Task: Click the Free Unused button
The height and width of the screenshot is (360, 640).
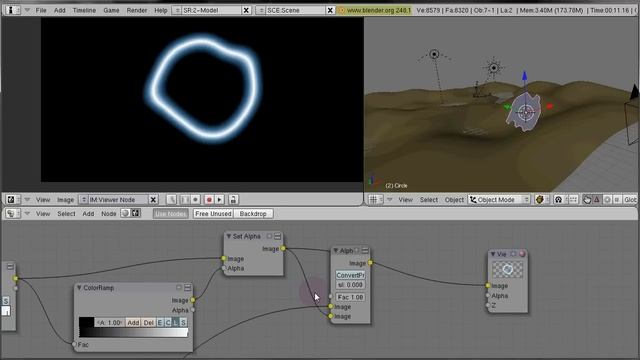Action: pos(213,213)
